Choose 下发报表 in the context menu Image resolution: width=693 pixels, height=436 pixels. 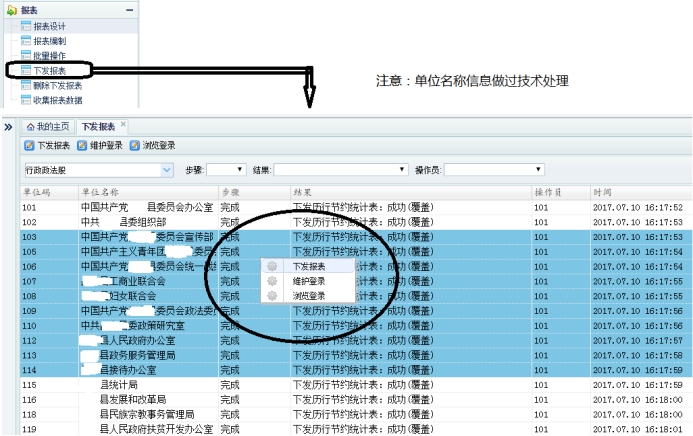click(x=308, y=267)
